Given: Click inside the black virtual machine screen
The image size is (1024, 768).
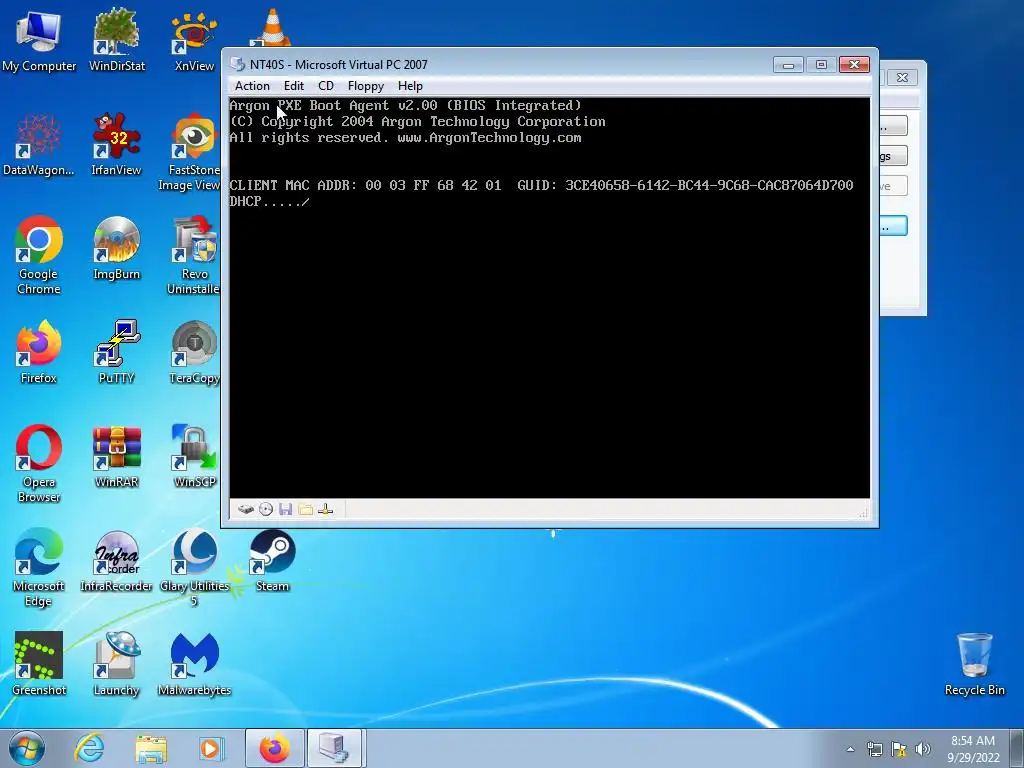Looking at the screenshot, I should pos(549,298).
